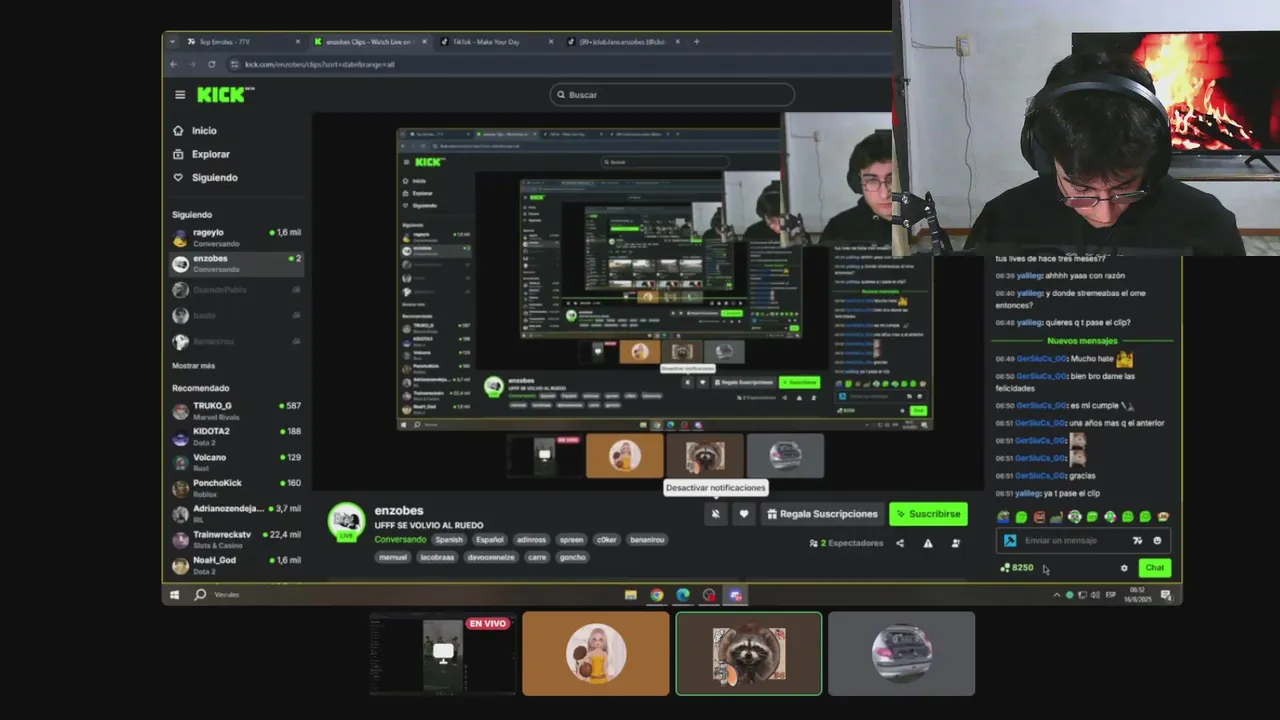Open TRUKO_G Marvel Rivals channel
This screenshot has width=1280, height=720.
(236, 411)
